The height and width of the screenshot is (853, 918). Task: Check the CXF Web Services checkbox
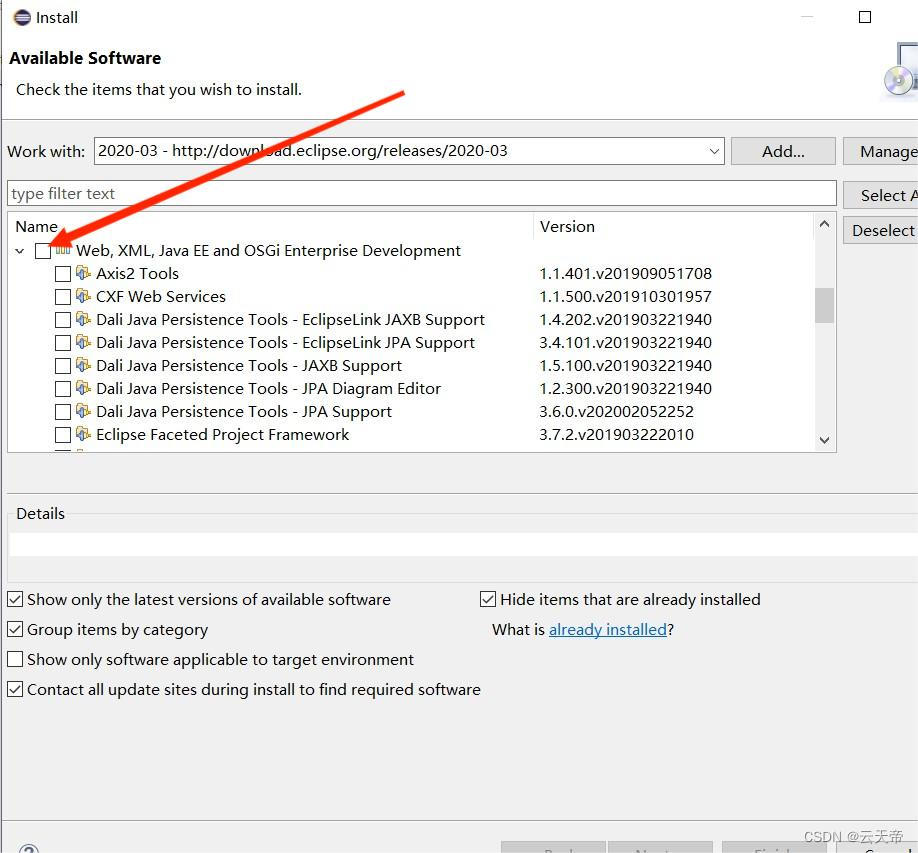coord(63,297)
